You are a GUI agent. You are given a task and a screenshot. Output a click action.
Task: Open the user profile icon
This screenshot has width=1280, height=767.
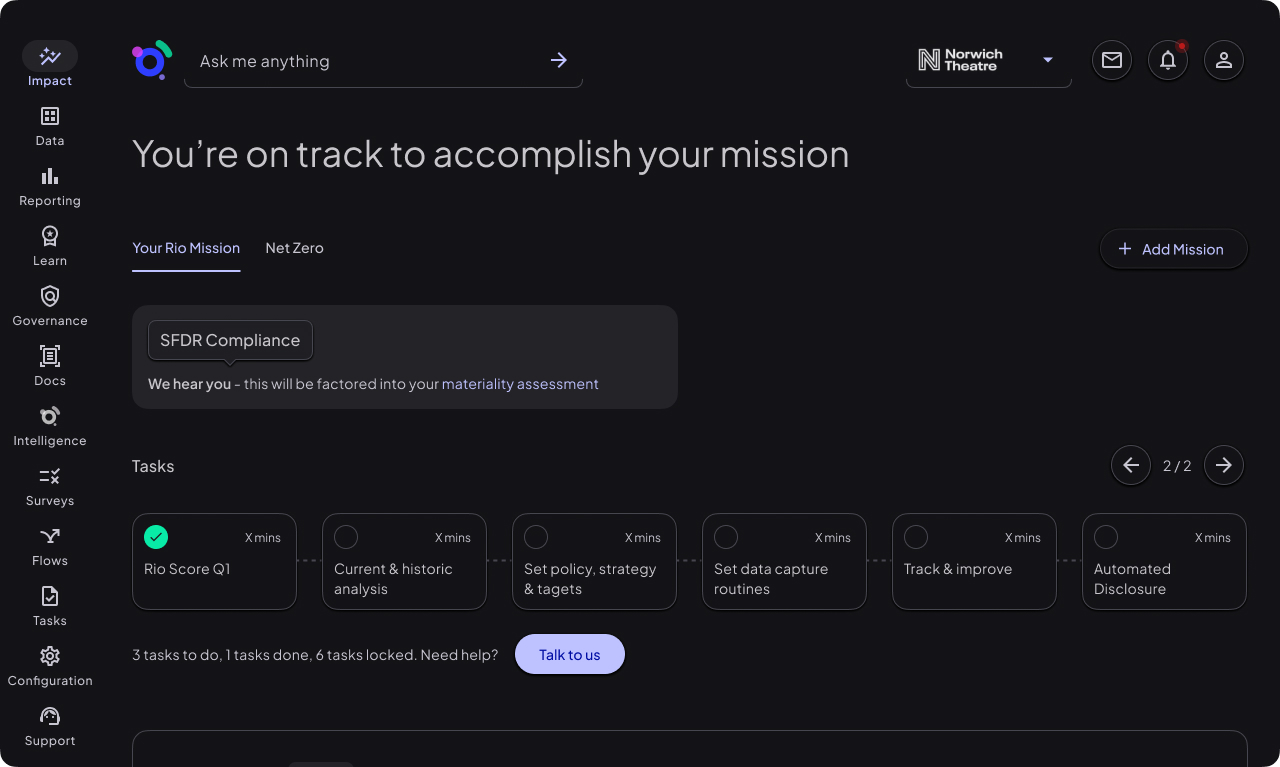coord(1224,60)
